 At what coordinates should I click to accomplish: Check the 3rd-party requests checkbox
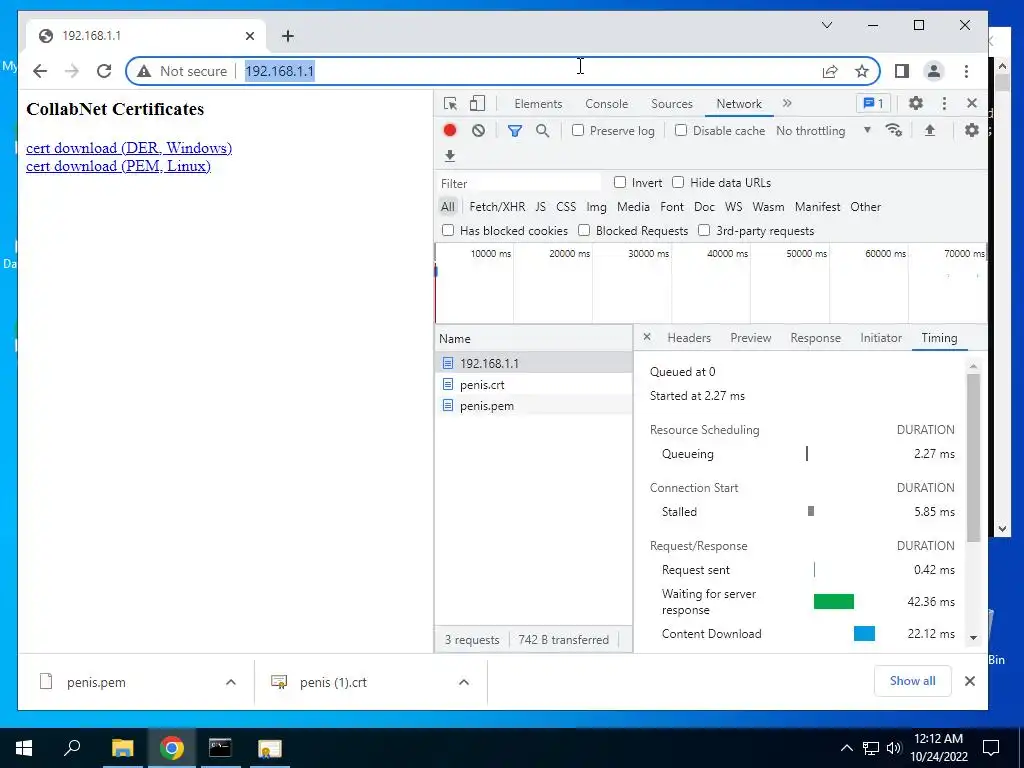(x=704, y=230)
